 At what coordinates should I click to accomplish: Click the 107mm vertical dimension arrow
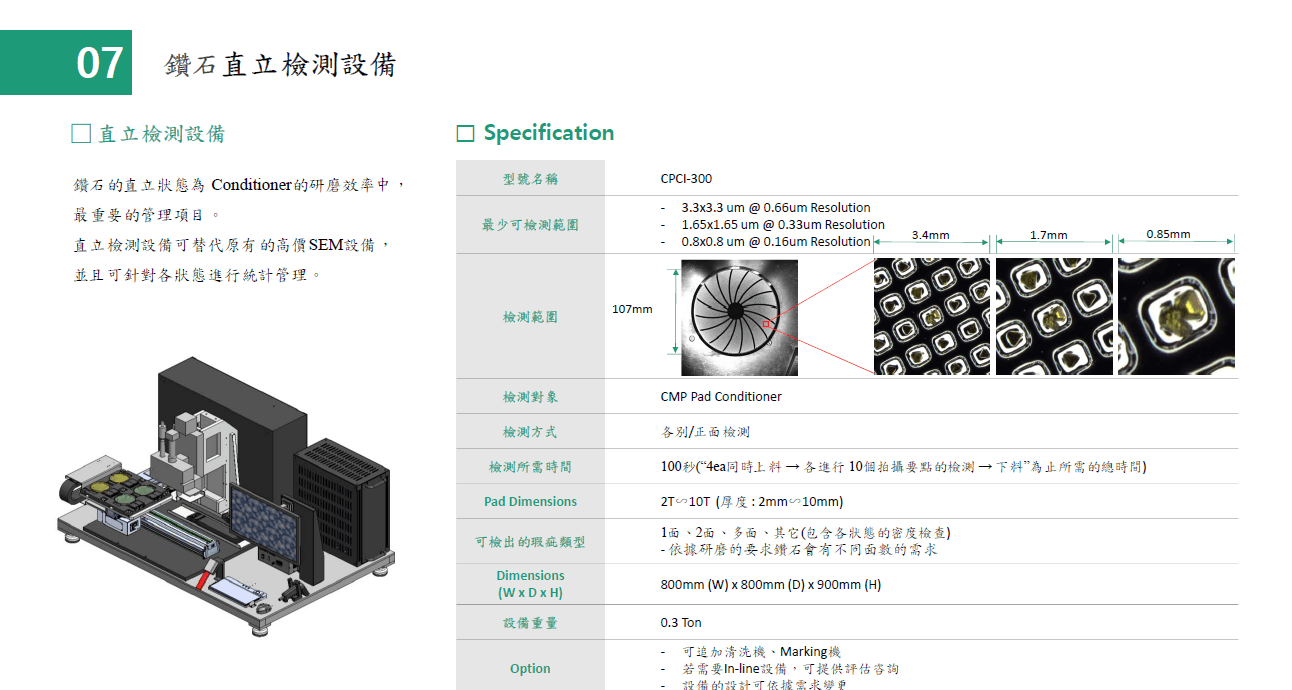point(676,310)
